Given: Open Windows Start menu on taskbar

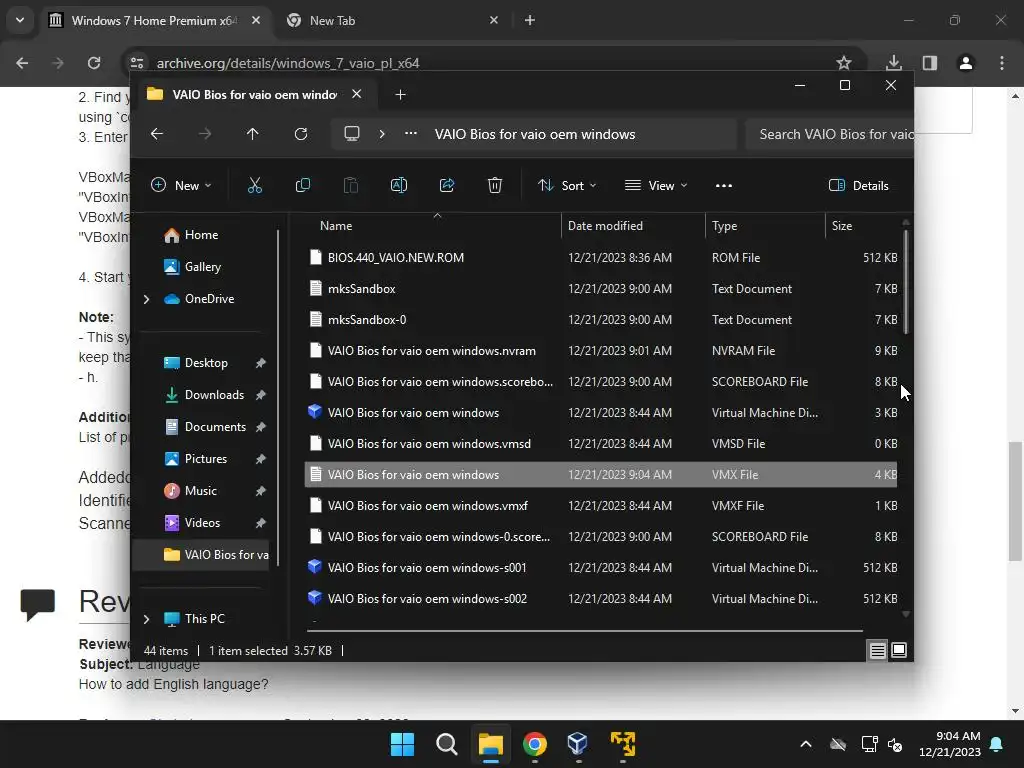Looking at the screenshot, I should [402, 744].
